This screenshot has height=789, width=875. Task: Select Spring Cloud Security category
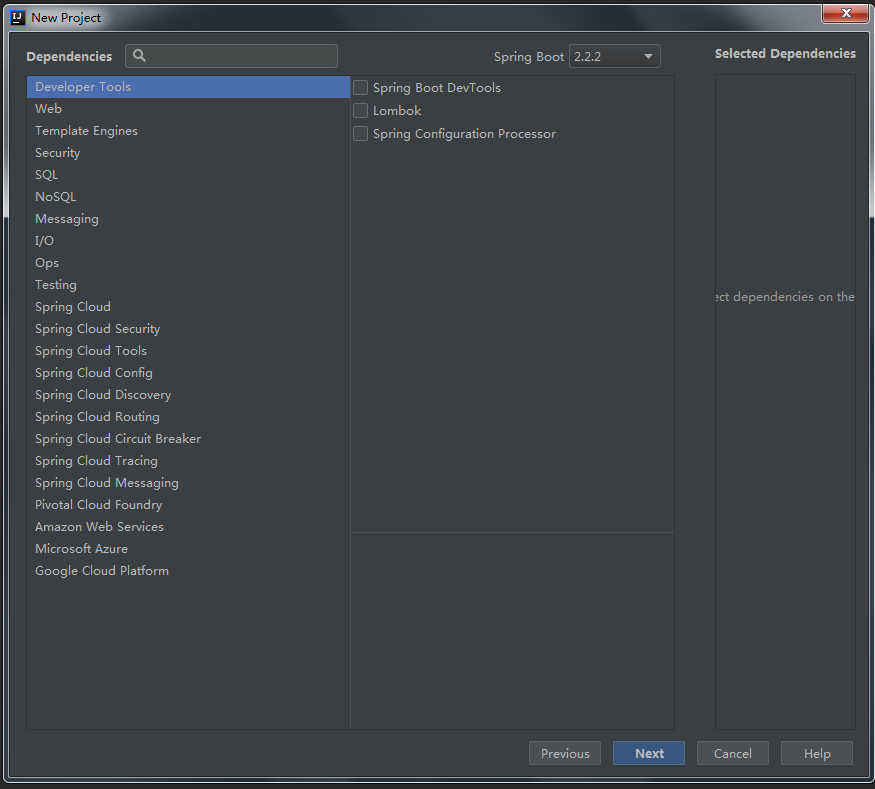point(189,329)
